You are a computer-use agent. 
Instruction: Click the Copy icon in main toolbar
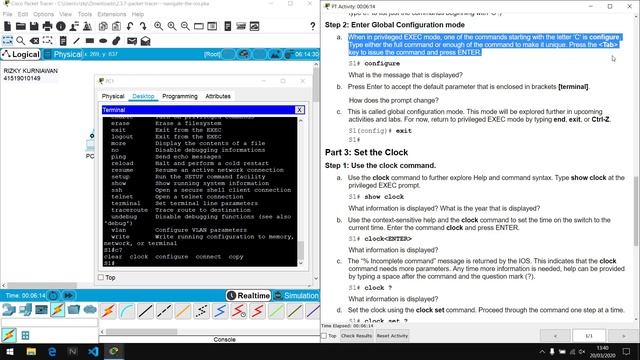[103, 27]
